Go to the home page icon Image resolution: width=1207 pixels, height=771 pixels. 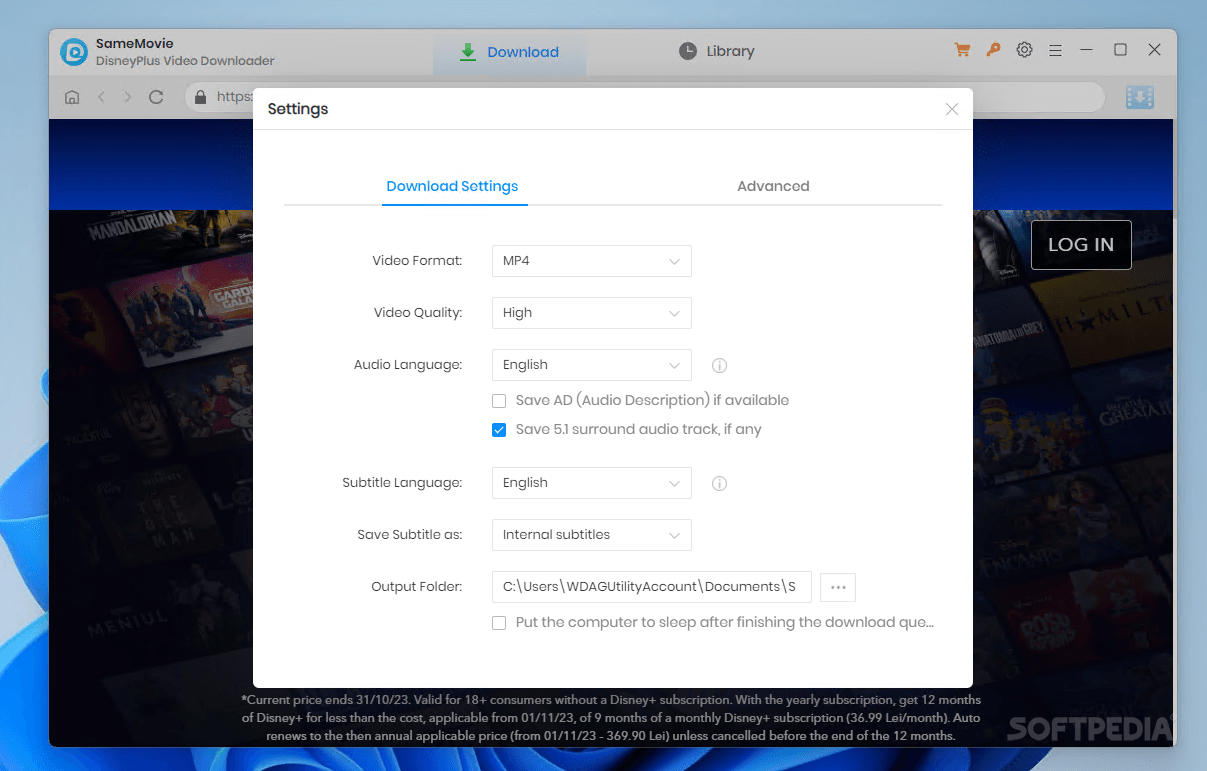[72, 97]
